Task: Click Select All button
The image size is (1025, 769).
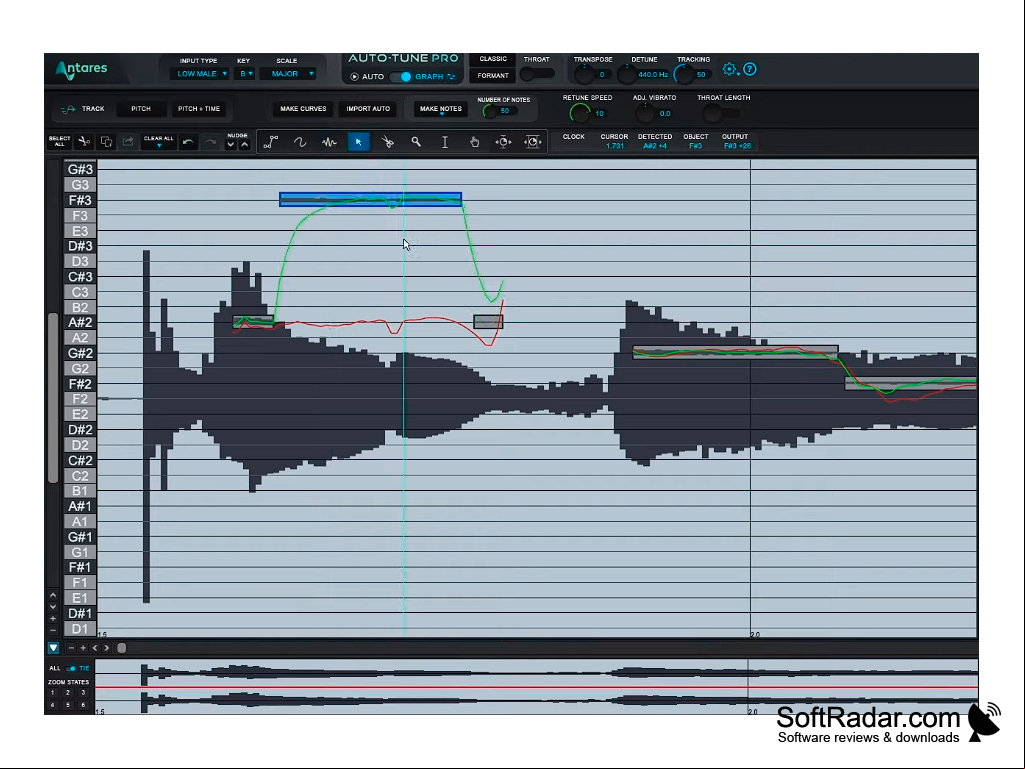Action: [59, 141]
